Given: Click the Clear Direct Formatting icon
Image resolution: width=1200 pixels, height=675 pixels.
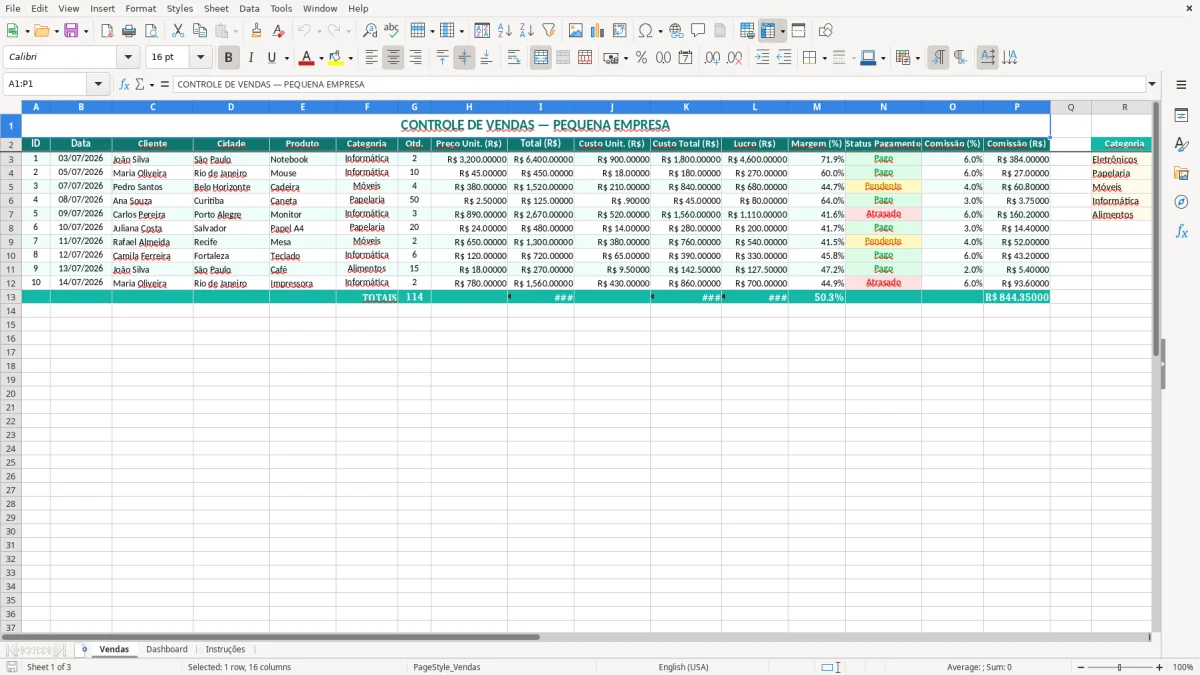Looking at the screenshot, I should [278, 31].
